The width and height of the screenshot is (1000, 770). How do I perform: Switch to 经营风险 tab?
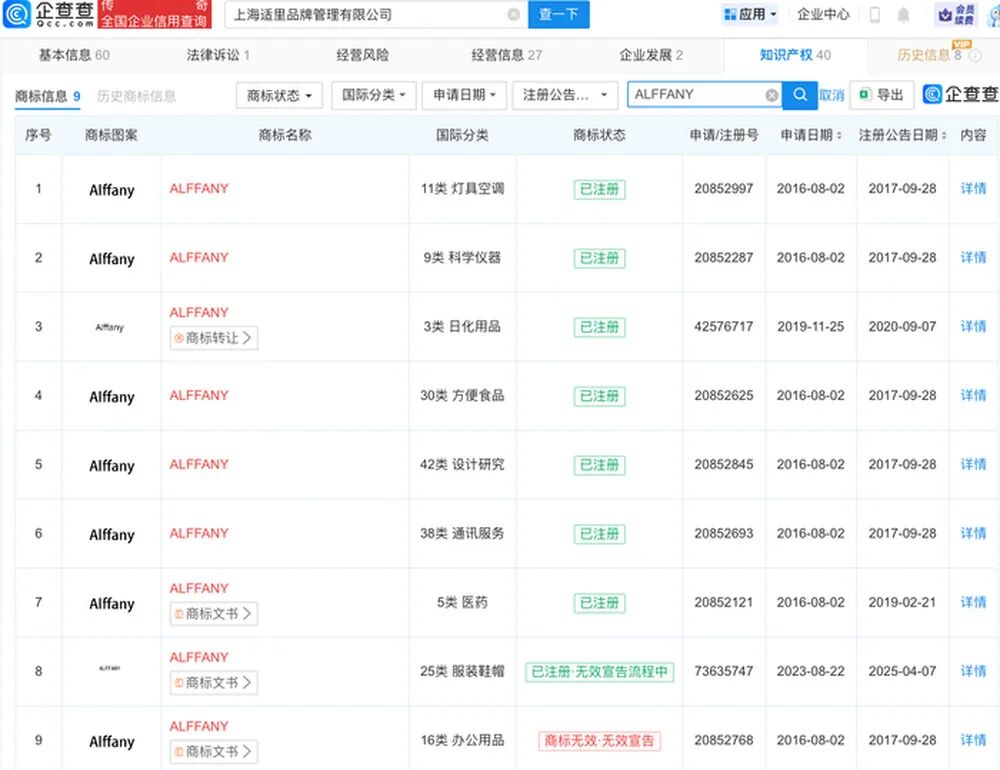coord(362,55)
